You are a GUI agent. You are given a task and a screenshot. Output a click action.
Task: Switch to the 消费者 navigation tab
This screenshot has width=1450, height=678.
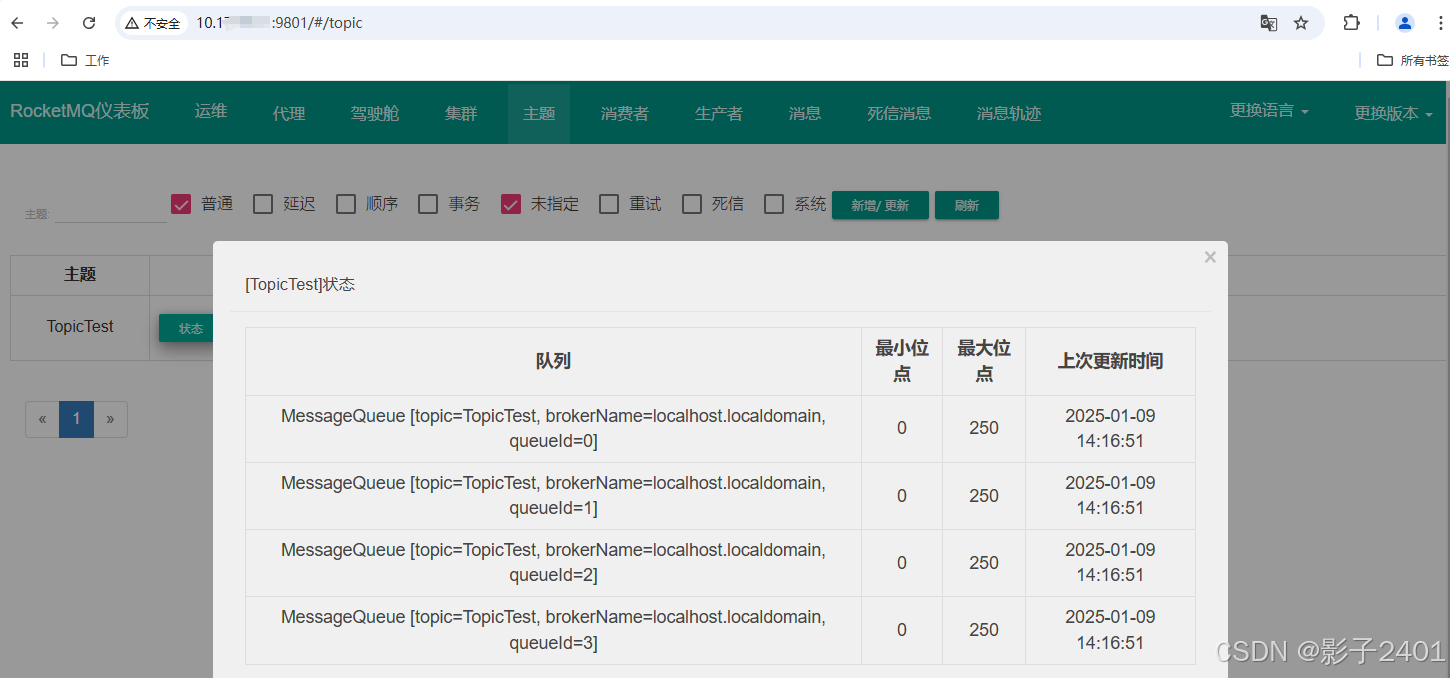point(624,113)
